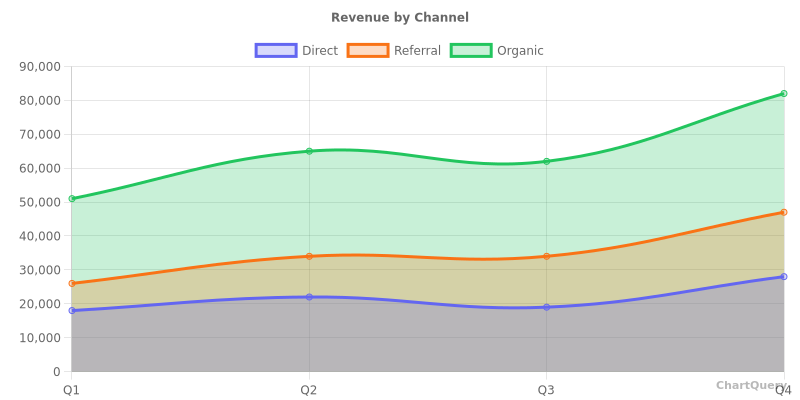800x400 pixels.
Task: Toggle the Direct series legend label
Action: [320, 51]
